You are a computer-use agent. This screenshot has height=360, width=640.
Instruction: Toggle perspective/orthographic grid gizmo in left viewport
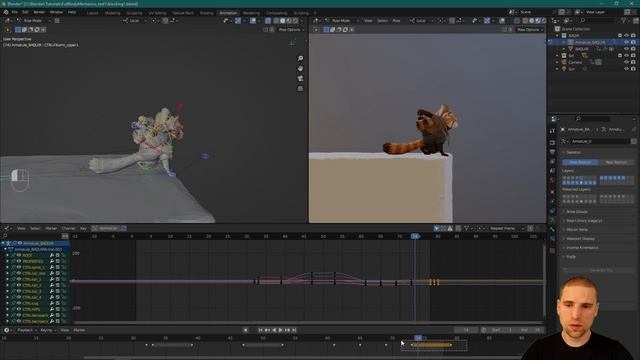(x=300, y=88)
